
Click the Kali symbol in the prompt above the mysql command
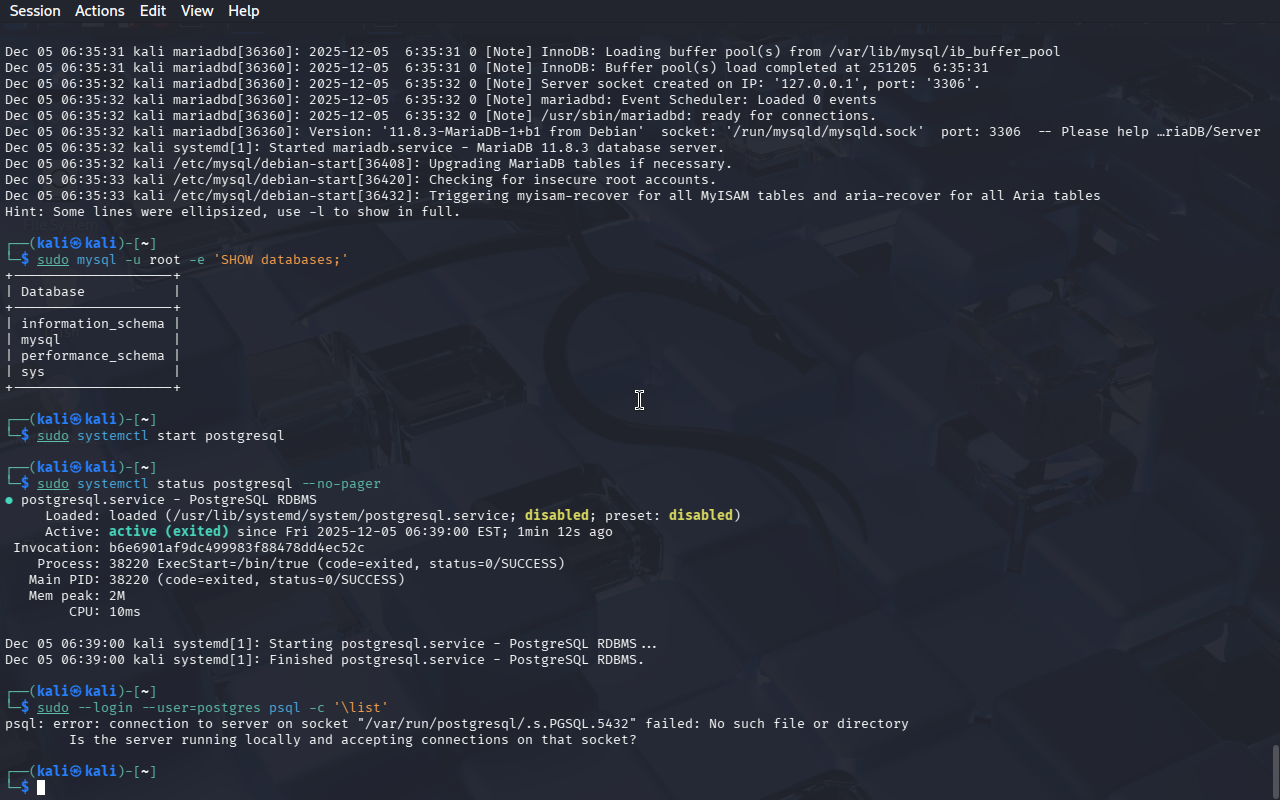pos(76,244)
